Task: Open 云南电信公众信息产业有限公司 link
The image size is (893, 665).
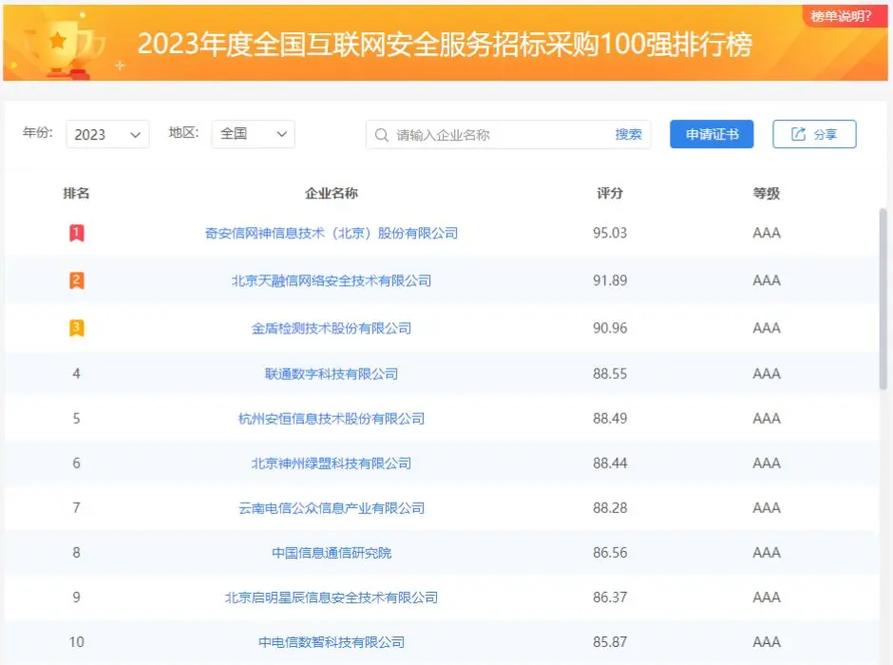Action: click(331, 508)
